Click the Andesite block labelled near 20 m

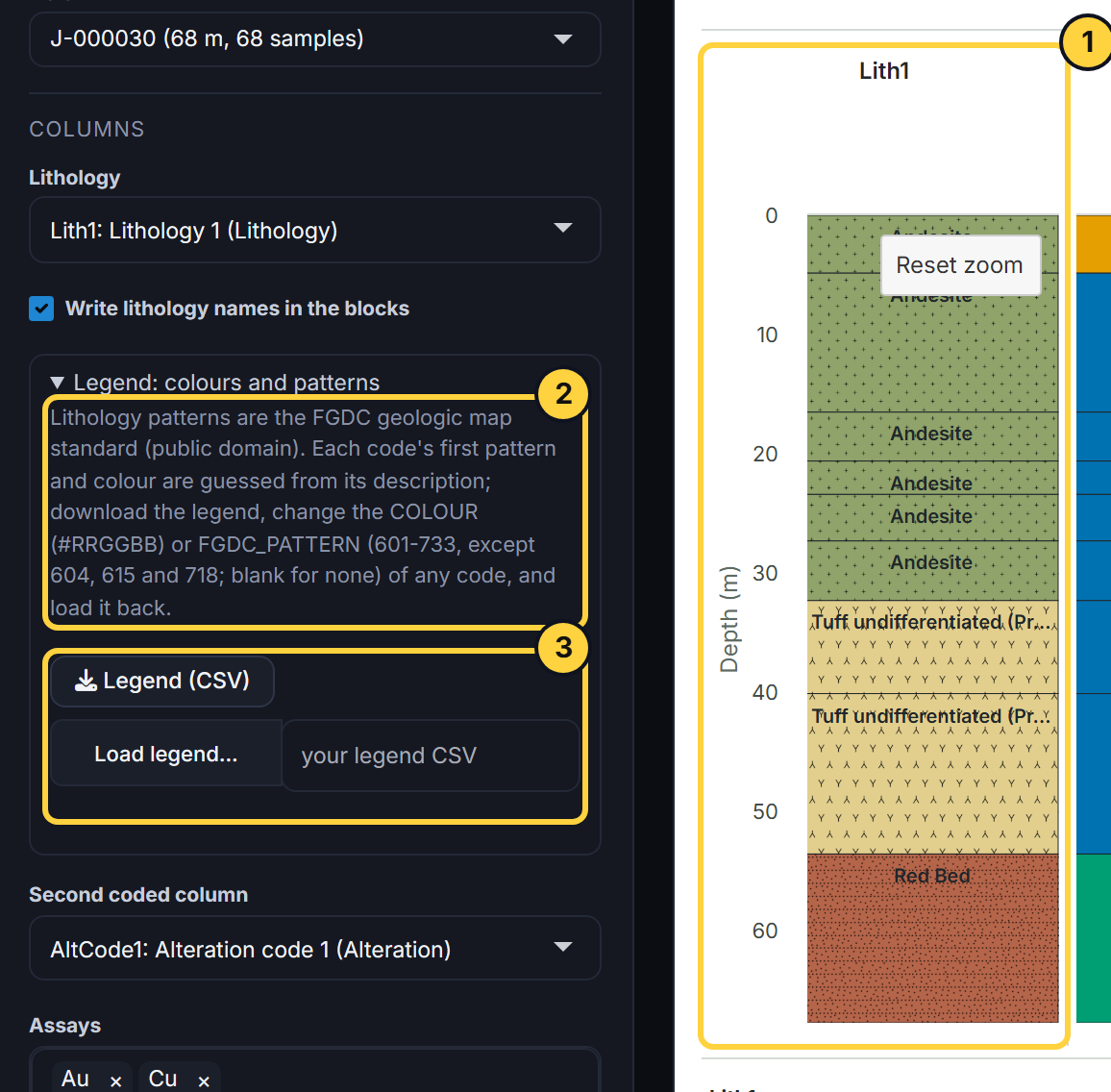tap(932, 436)
